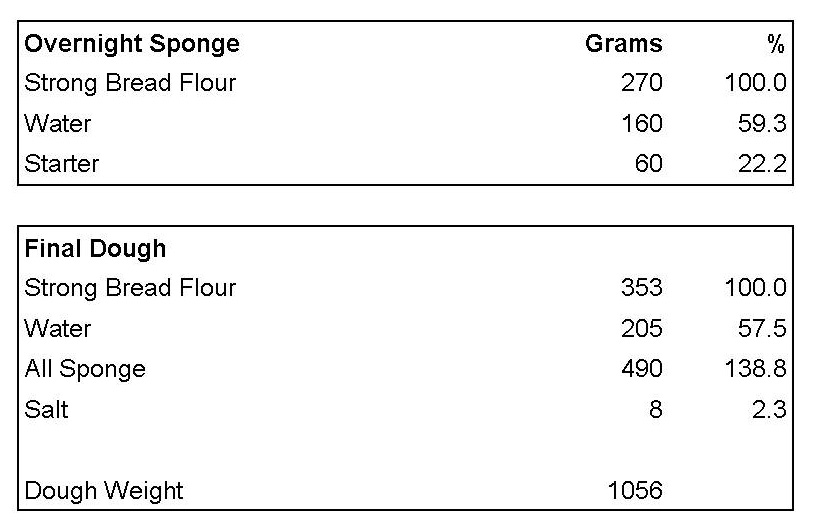
Task: Click the Dough Weight label
Action: click(x=104, y=491)
